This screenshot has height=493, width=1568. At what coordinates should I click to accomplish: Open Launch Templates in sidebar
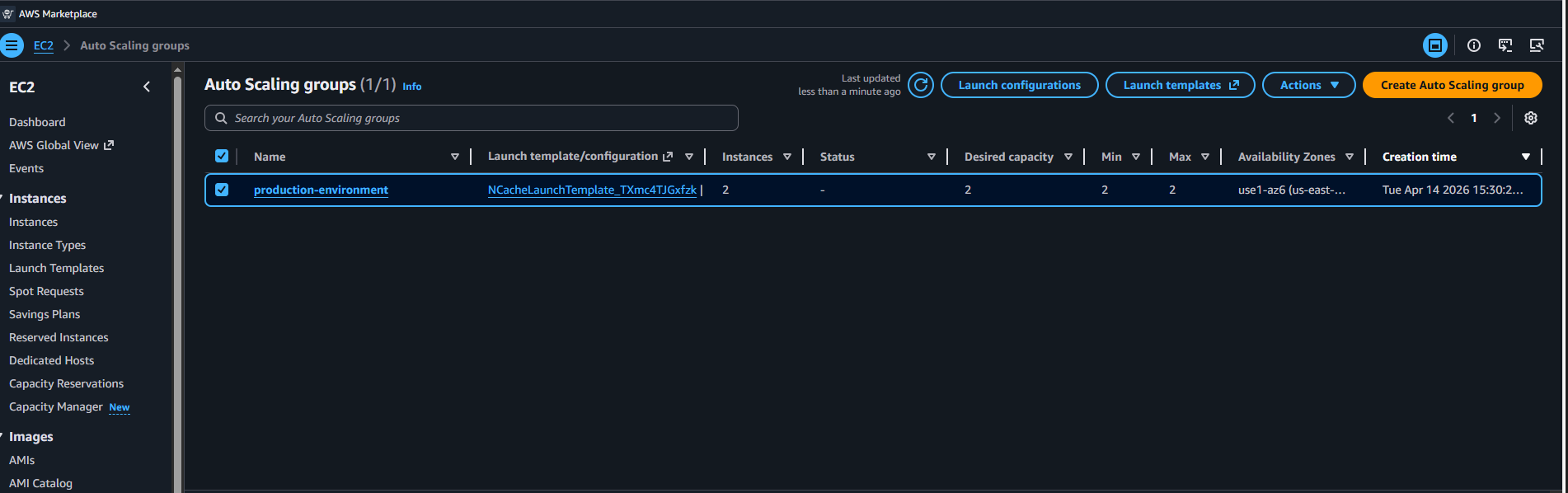coord(56,268)
